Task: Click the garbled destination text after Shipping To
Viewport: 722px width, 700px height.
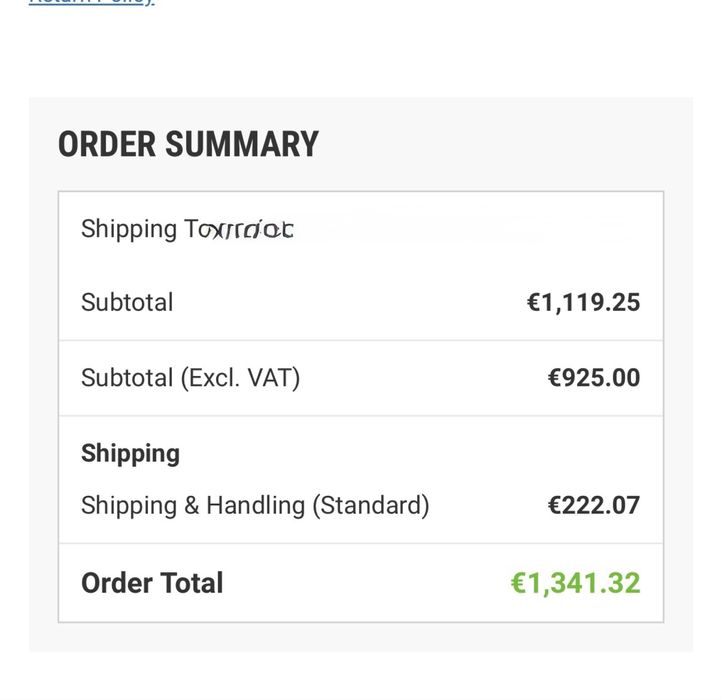Action: tap(250, 230)
